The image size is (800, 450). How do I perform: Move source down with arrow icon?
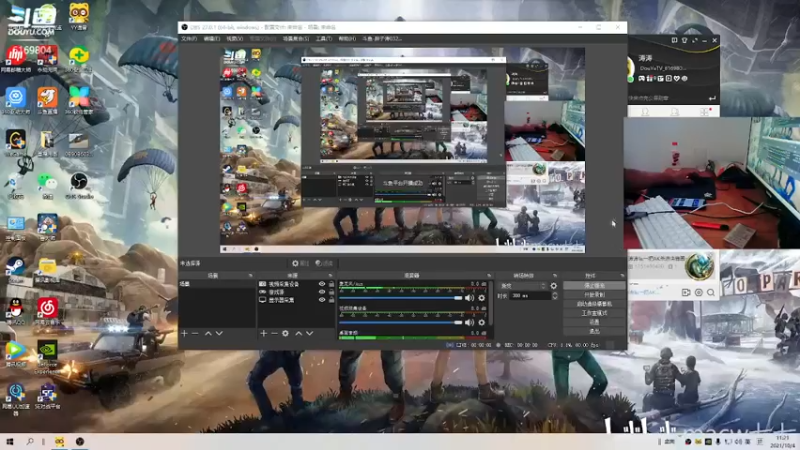click(x=310, y=333)
